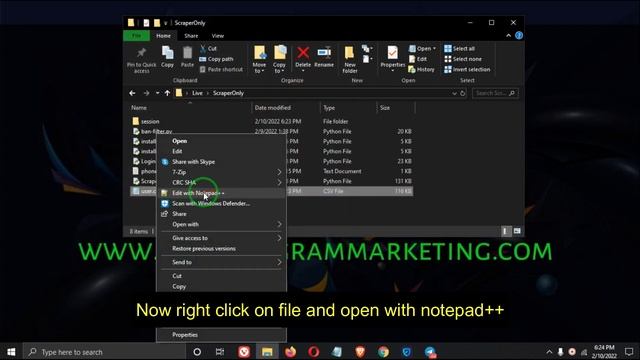Expand the Give access to submenu

[x=279, y=238]
